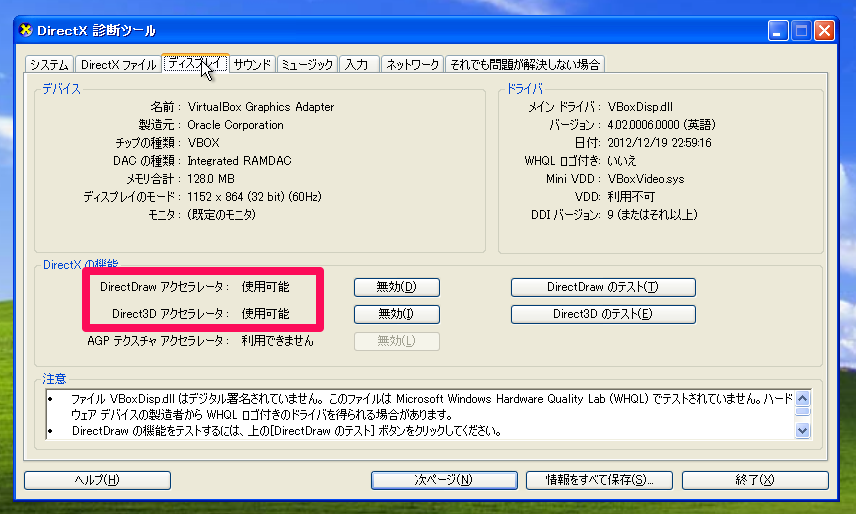The width and height of the screenshot is (856, 514).
Task: Open the ミュージック tab
Action: [x=307, y=65]
